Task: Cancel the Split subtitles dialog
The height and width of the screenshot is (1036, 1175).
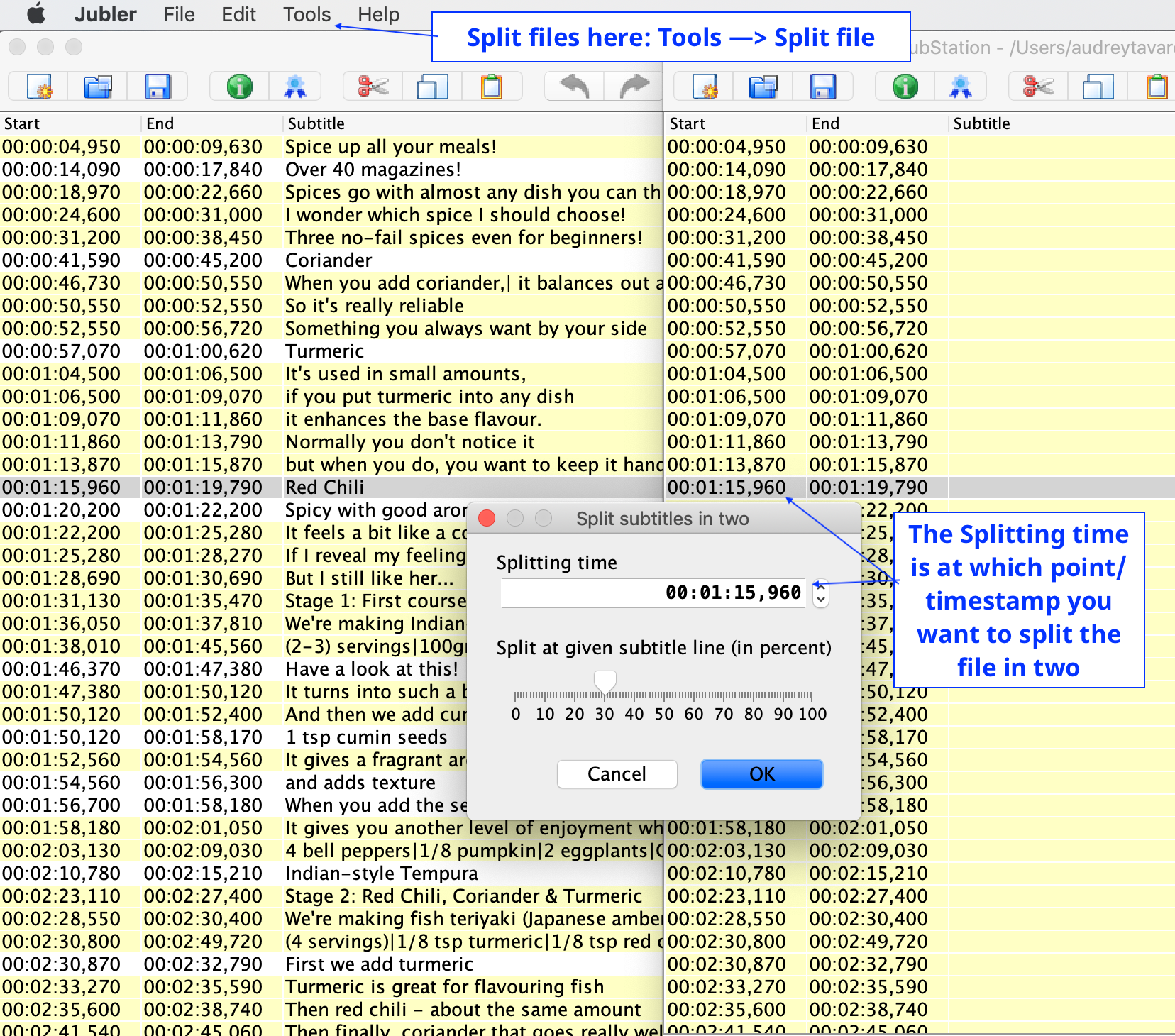Action: (617, 773)
